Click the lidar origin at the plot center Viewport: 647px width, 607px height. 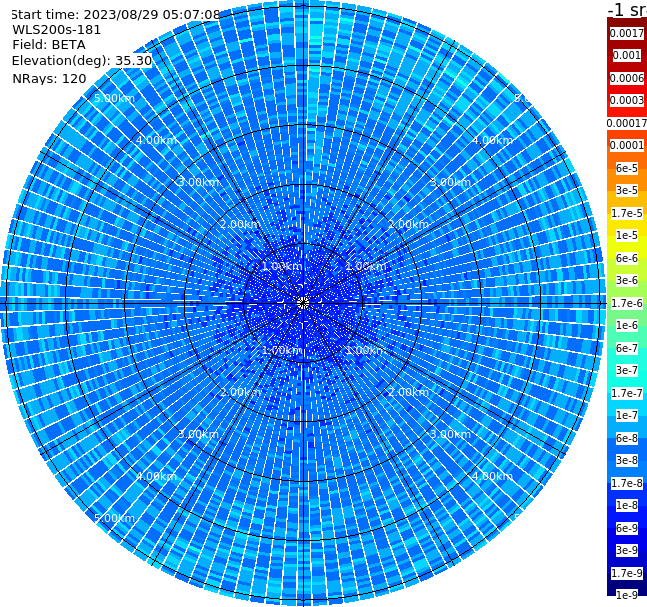click(x=303, y=303)
